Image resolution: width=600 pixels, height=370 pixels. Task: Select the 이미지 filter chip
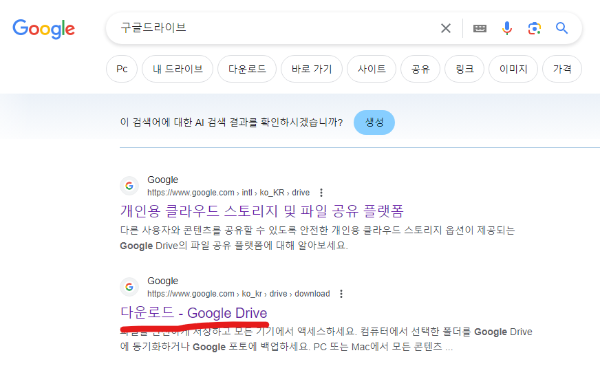click(513, 69)
